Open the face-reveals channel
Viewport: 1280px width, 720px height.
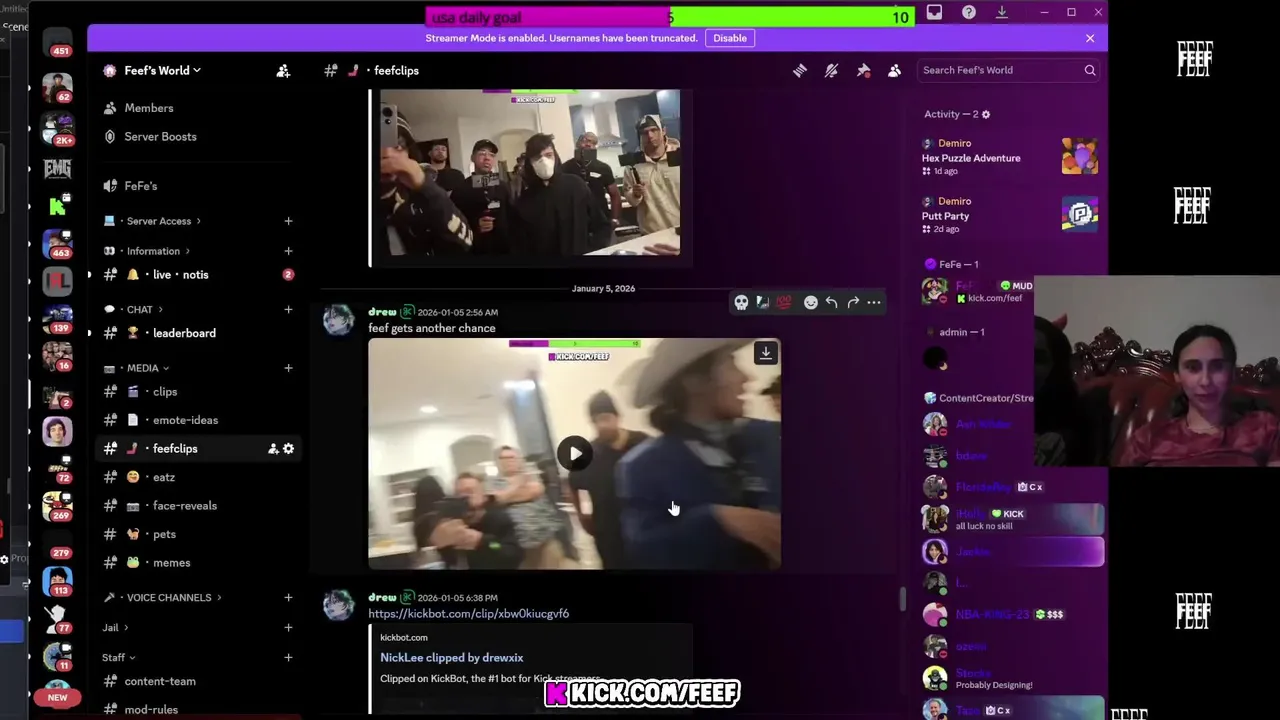[x=196, y=506]
